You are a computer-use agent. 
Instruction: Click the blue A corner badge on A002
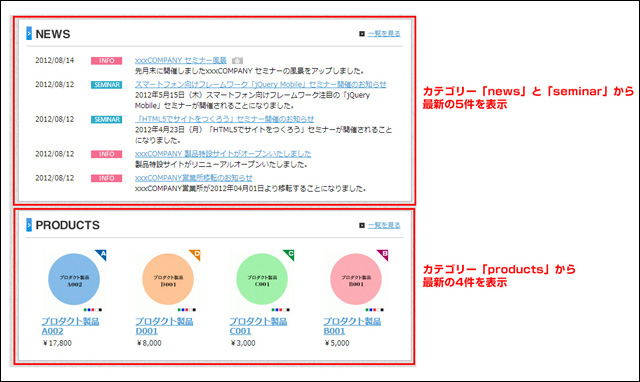pyautogui.click(x=102, y=255)
